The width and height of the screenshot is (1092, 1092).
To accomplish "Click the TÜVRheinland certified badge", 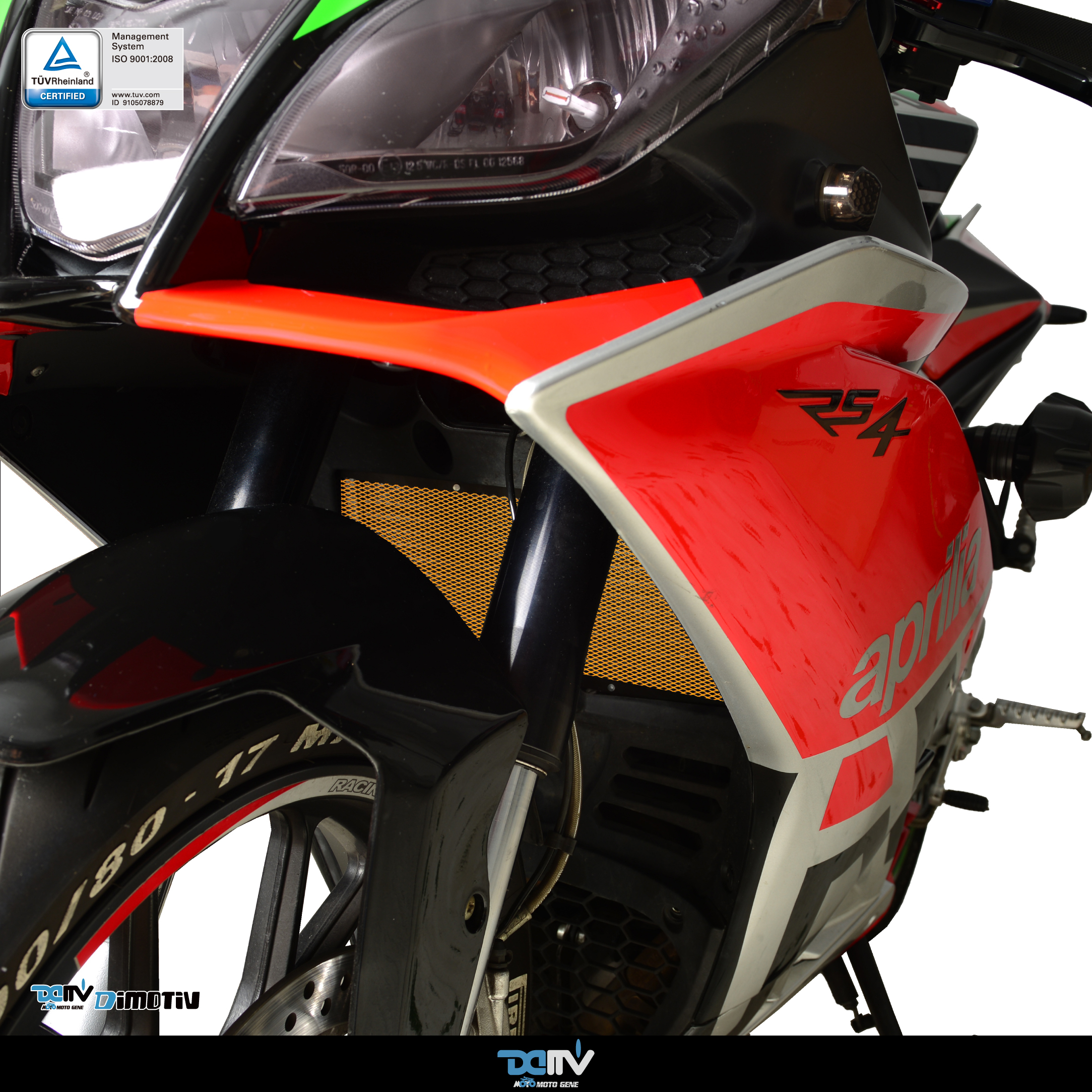I will point(62,69).
